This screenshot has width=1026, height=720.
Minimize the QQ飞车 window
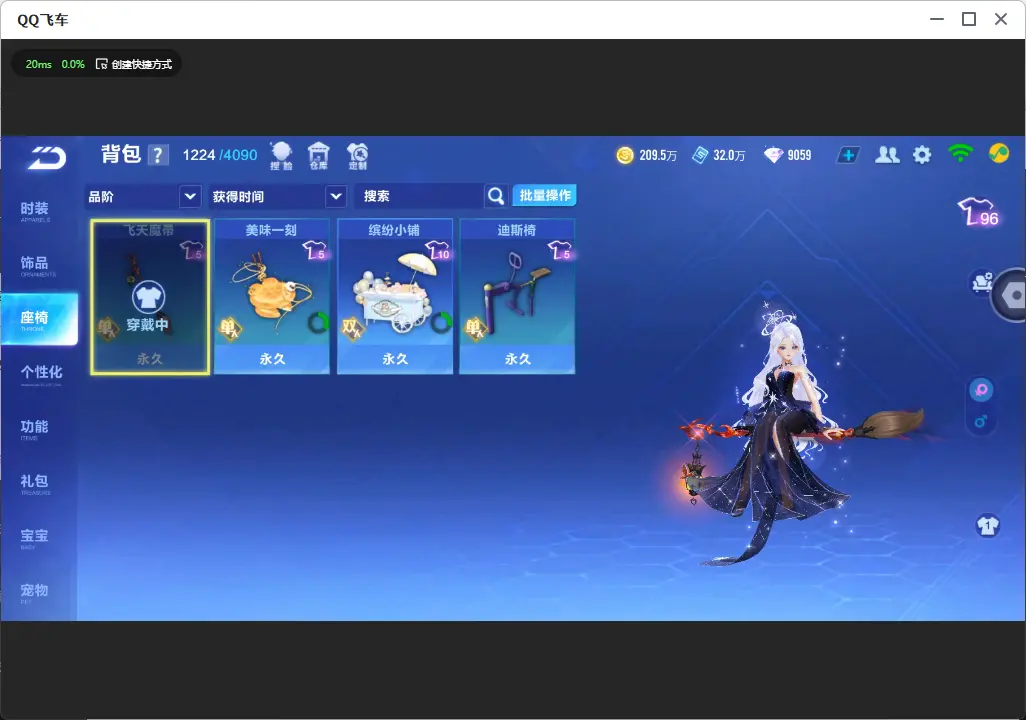(x=937, y=20)
